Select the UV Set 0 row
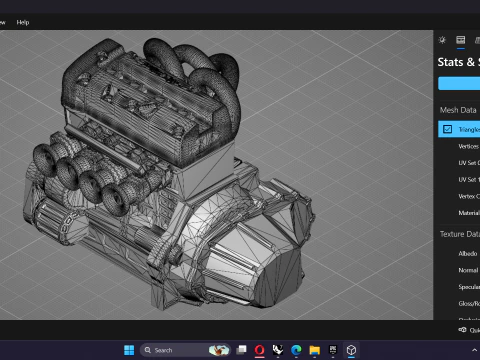 469,163
